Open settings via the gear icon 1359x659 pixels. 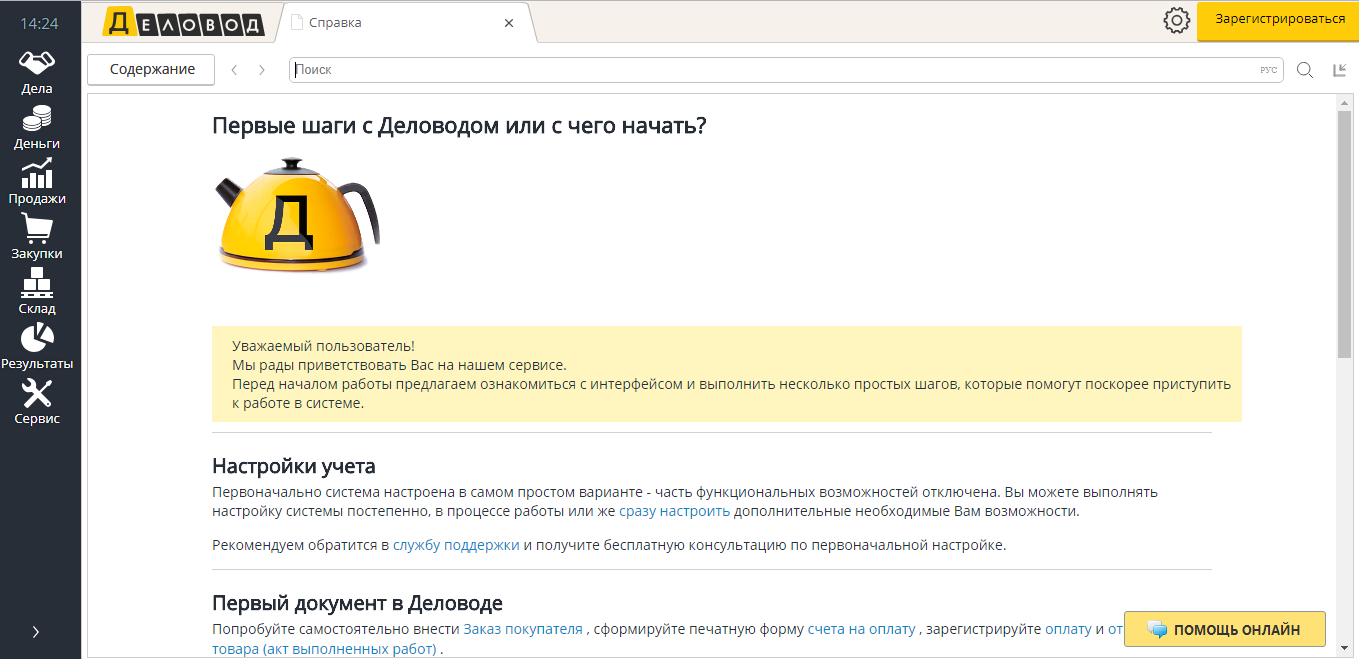click(1177, 20)
